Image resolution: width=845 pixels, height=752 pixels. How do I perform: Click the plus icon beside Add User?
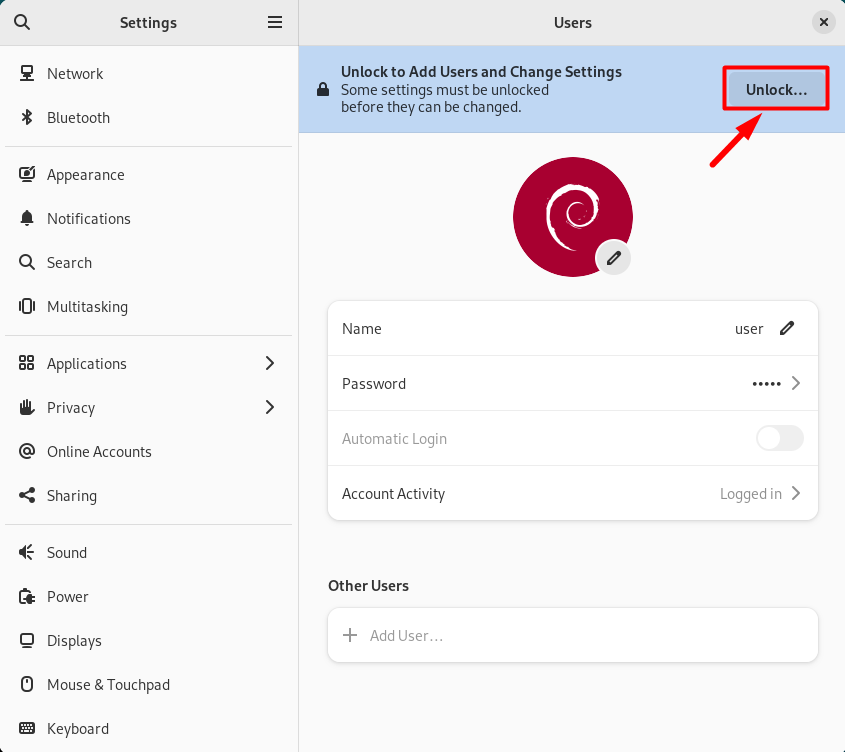click(x=350, y=635)
